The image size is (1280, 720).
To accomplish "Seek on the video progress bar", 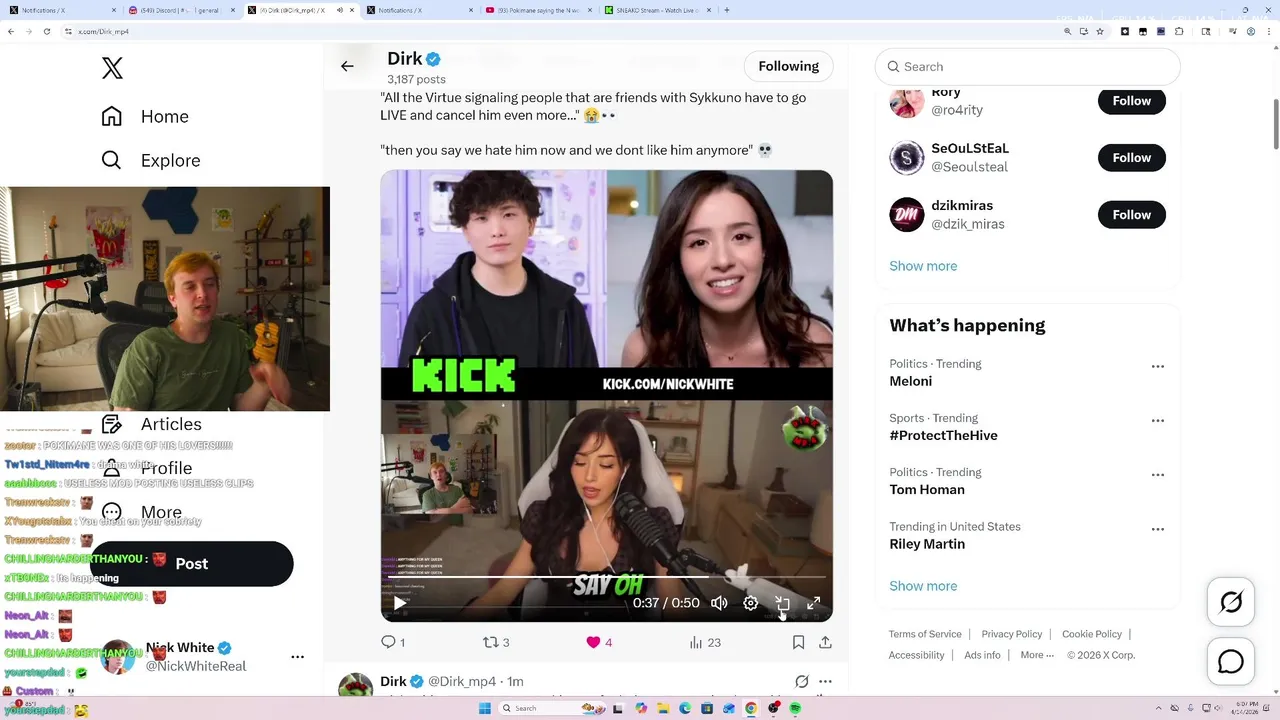I will 607,577.
